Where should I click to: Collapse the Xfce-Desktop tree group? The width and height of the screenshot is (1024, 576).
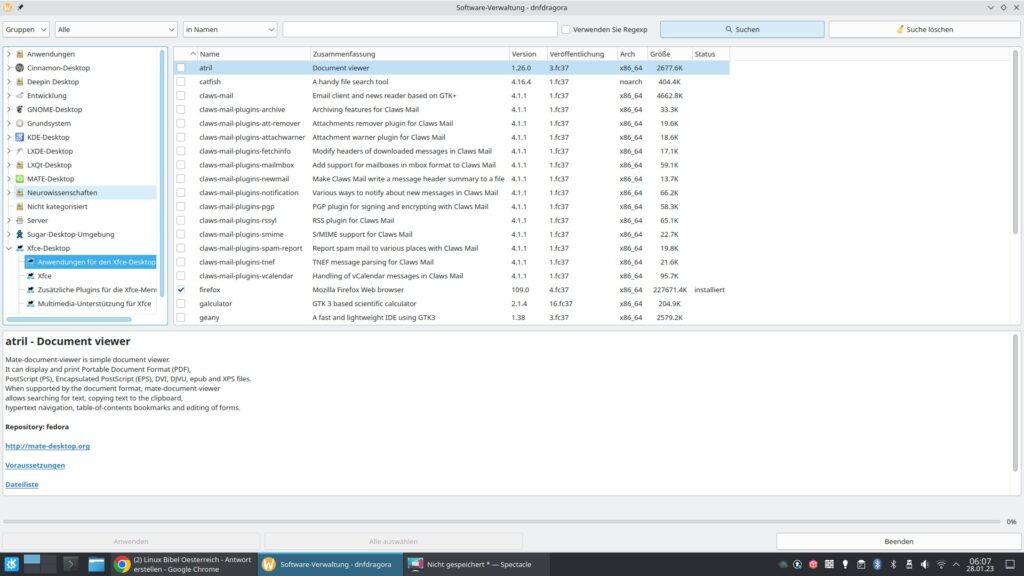[9, 248]
